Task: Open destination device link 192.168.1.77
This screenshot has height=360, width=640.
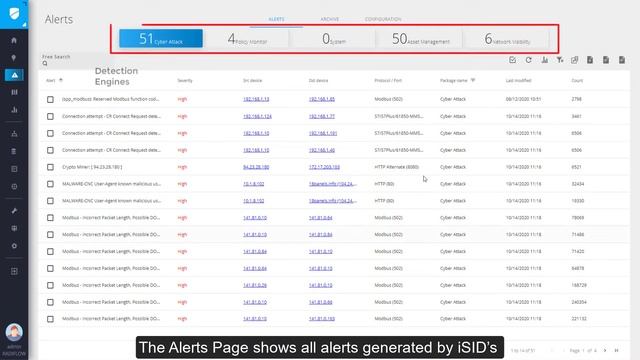Action: [x=322, y=116]
